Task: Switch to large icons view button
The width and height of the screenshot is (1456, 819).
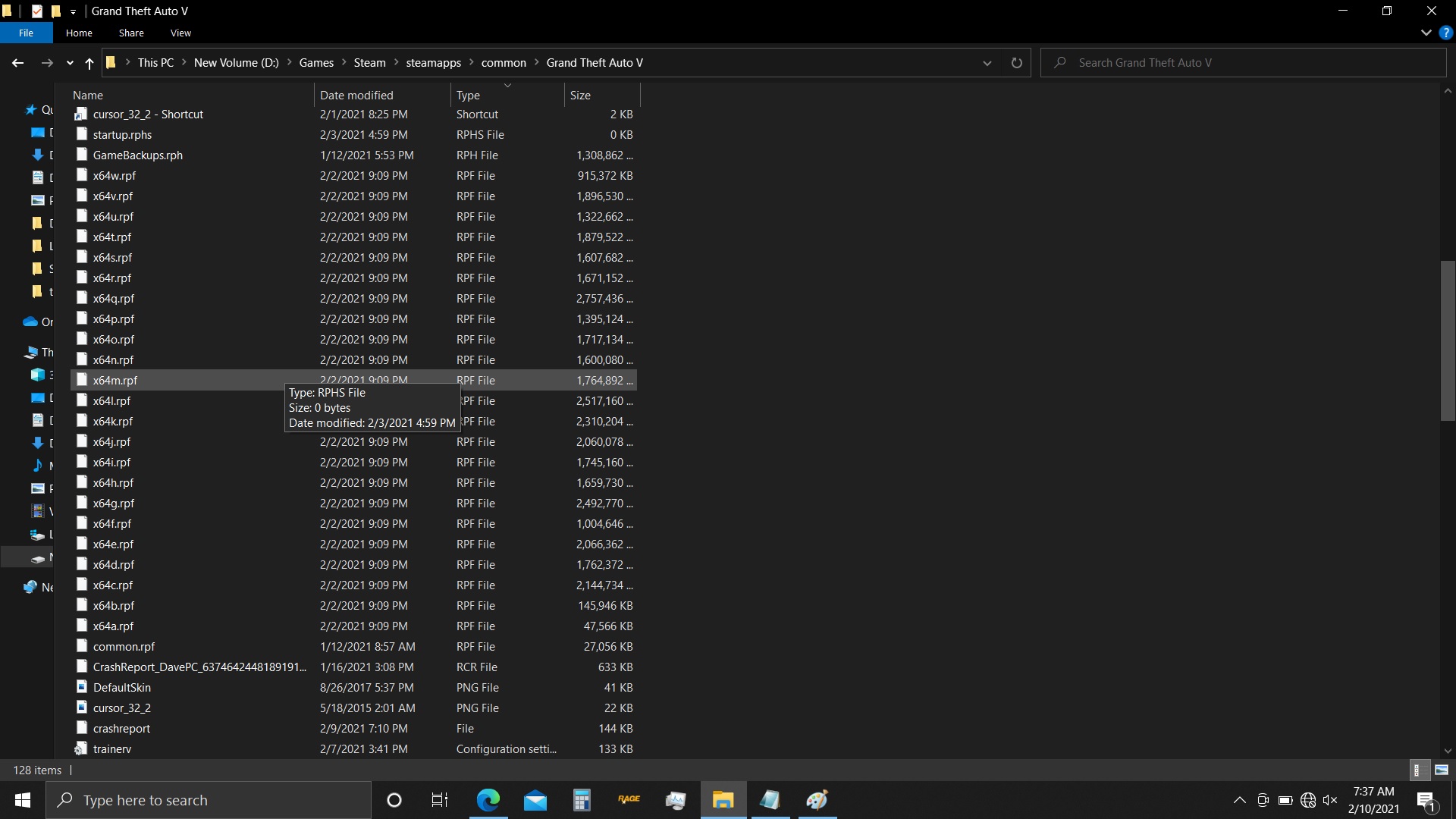Action: 1442,770
